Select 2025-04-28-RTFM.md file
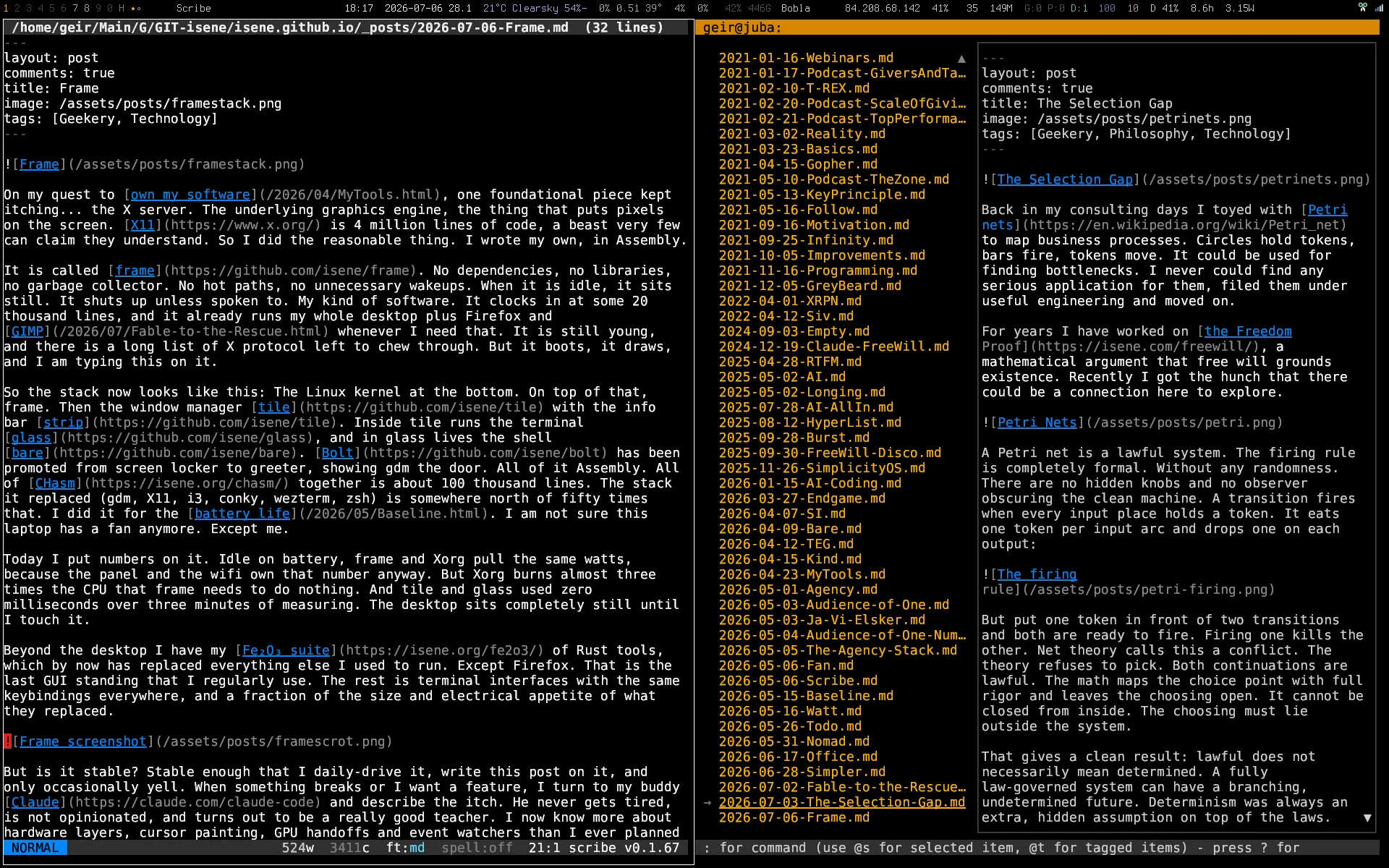Image resolution: width=1389 pixels, height=868 pixels. [x=790, y=362]
